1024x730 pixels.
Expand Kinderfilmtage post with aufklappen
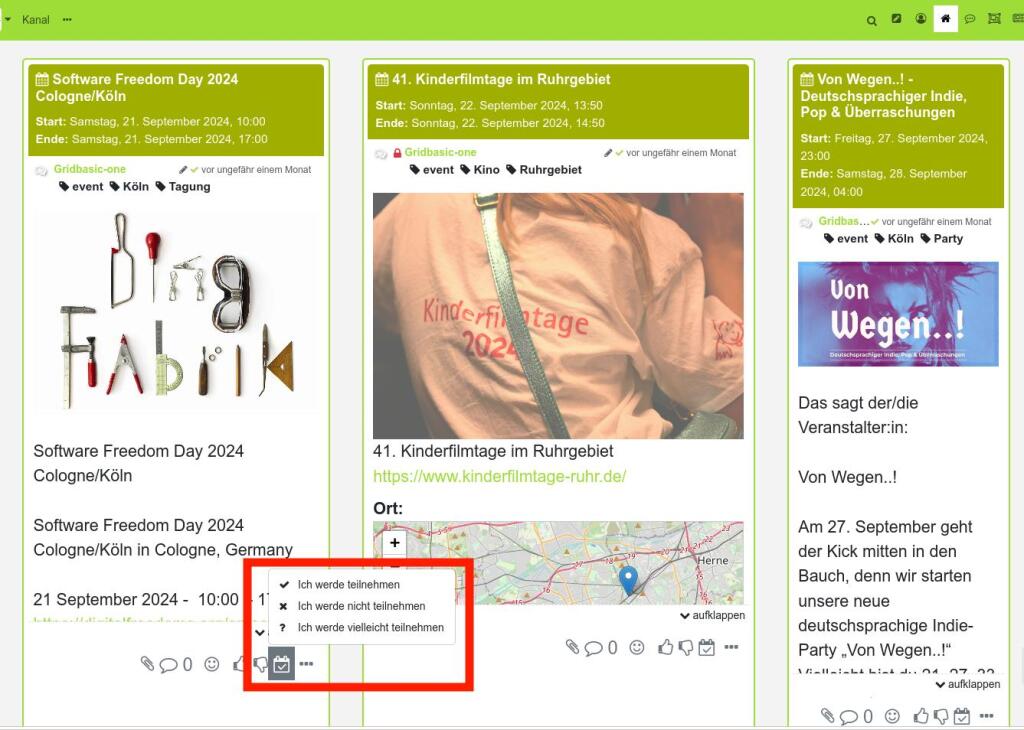(x=712, y=616)
